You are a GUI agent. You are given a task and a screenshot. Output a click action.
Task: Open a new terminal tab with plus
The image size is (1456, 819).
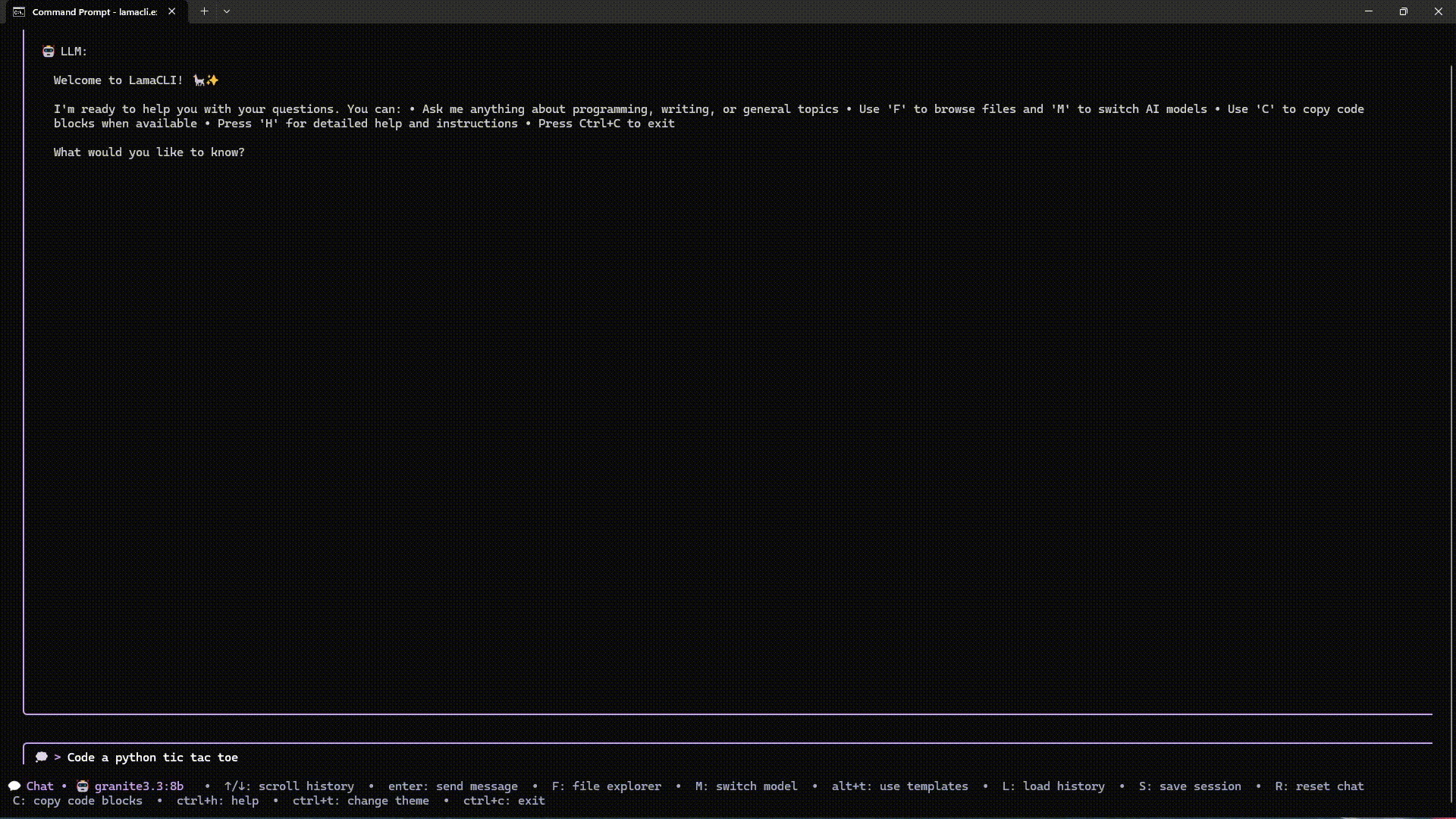[204, 11]
